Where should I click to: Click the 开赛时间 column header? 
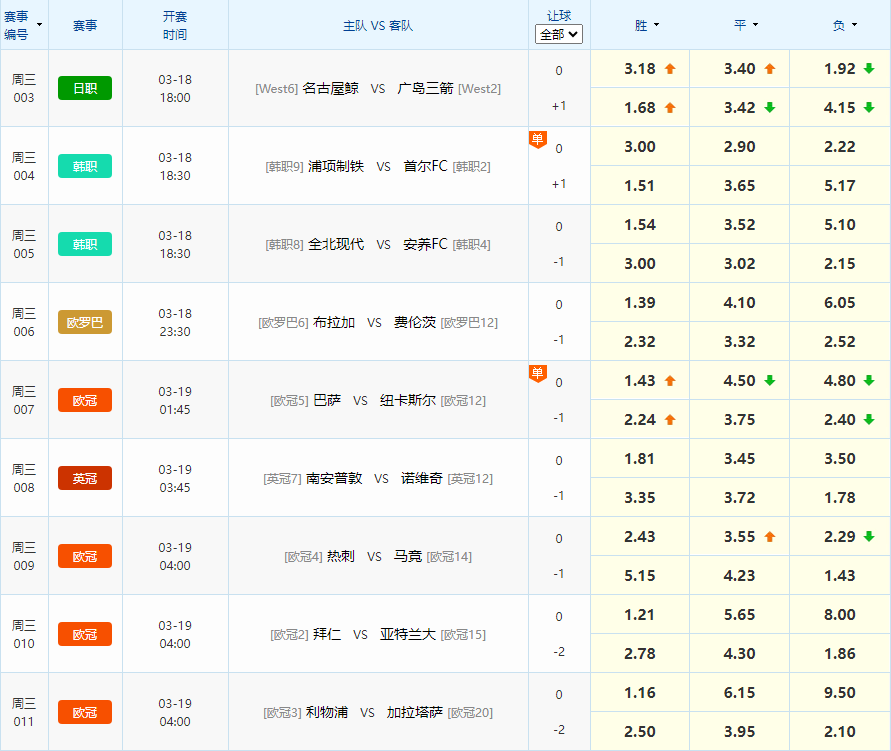(x=175, y=26)
